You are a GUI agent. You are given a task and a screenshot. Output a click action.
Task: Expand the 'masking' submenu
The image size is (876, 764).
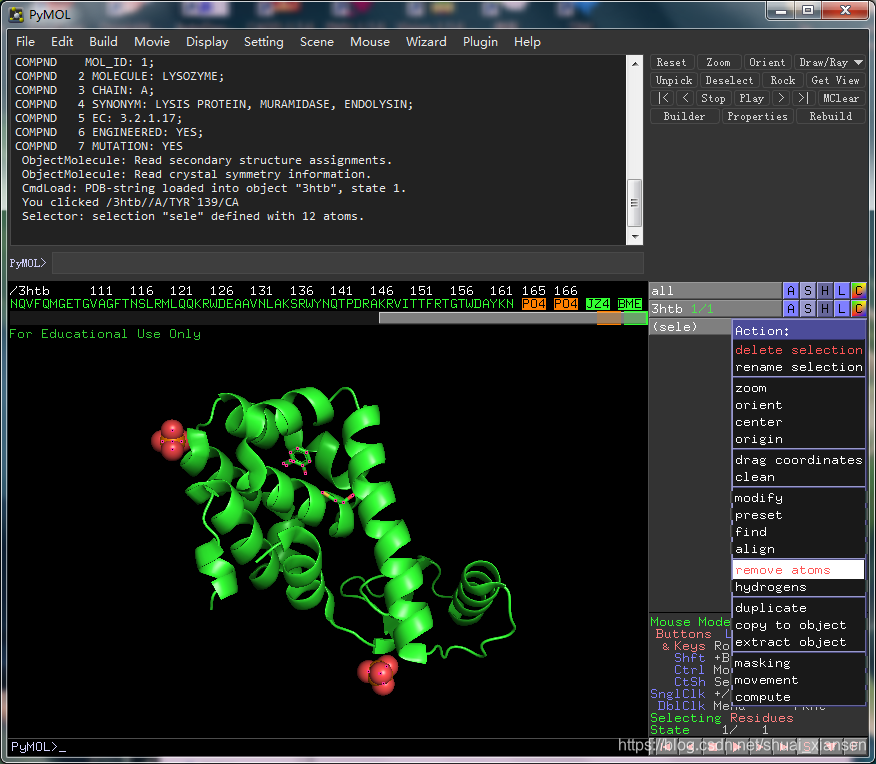[x=798, y=663]
